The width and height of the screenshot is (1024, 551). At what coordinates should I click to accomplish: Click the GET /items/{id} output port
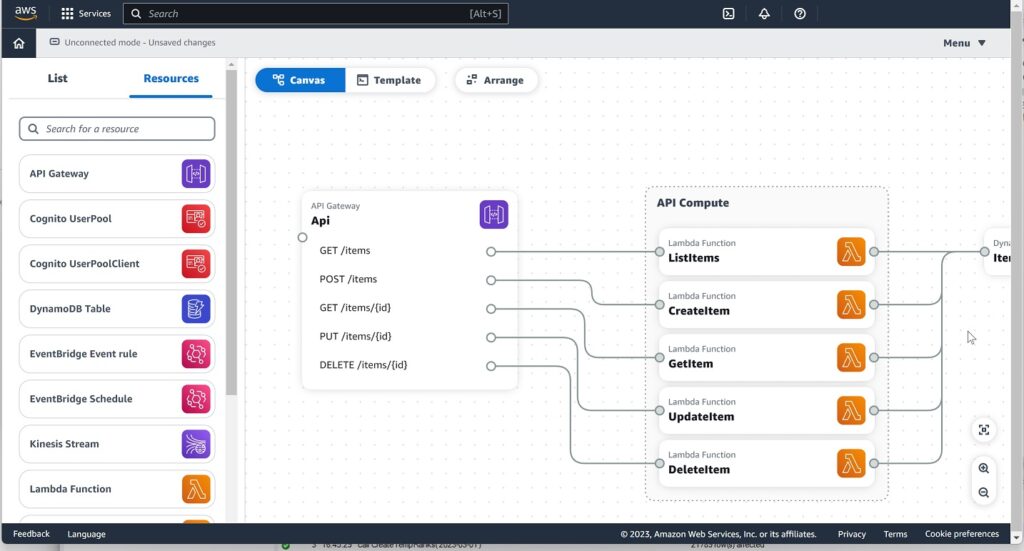[x=490, y=309]
